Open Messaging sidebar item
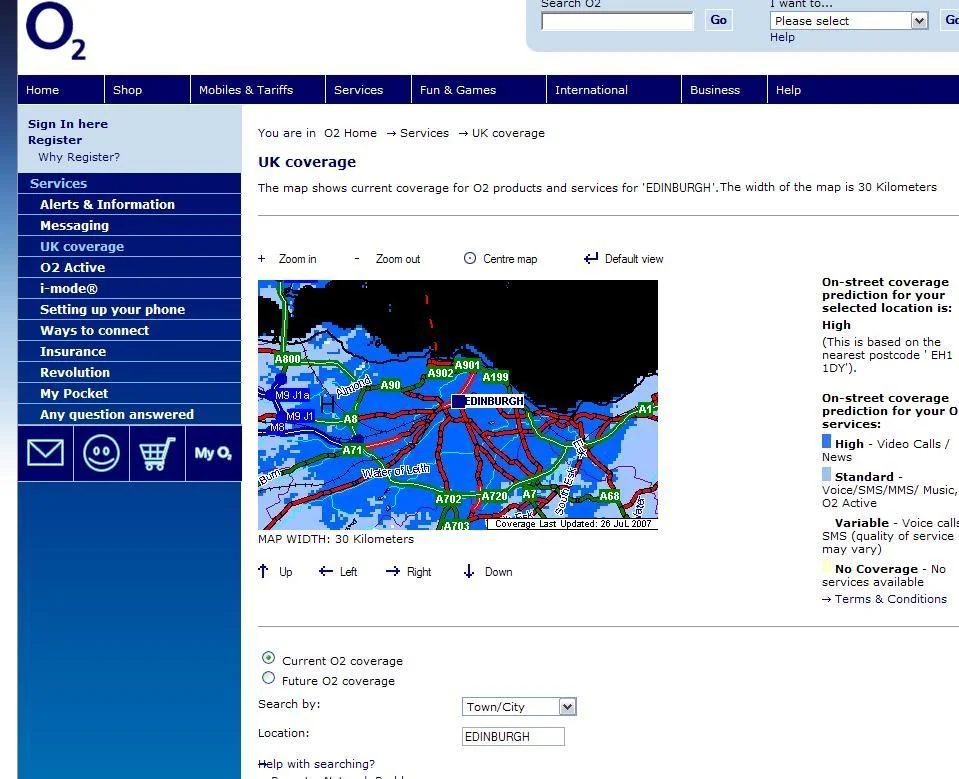 (130, 226)
